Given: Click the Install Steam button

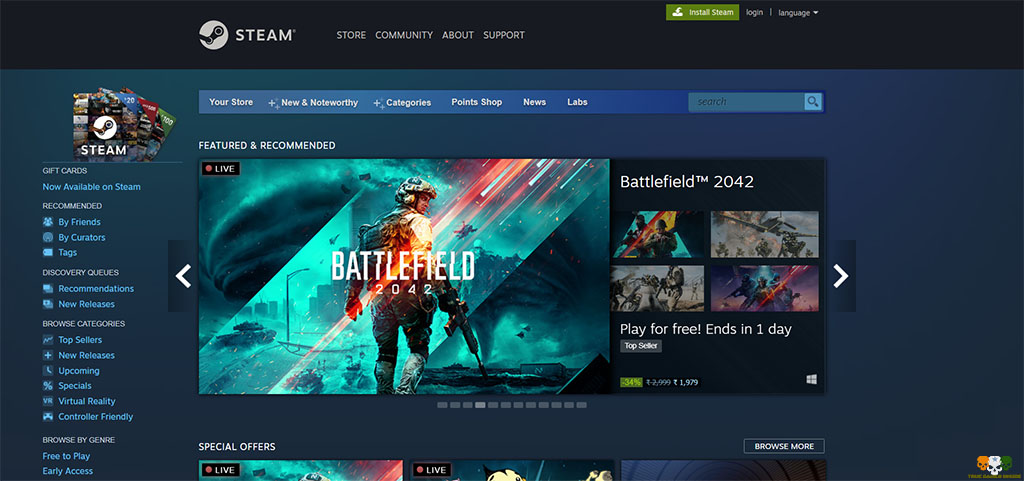Looking at the screenshot, I should tap(703, 12).
